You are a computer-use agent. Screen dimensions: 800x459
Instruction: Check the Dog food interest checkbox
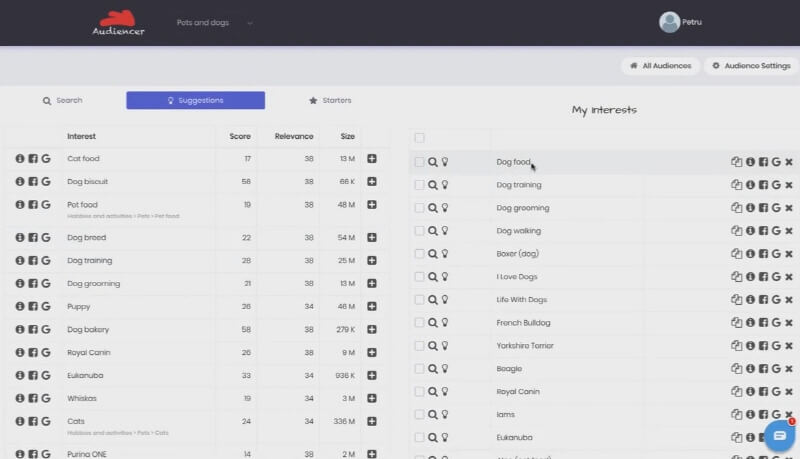click(419, 162)
